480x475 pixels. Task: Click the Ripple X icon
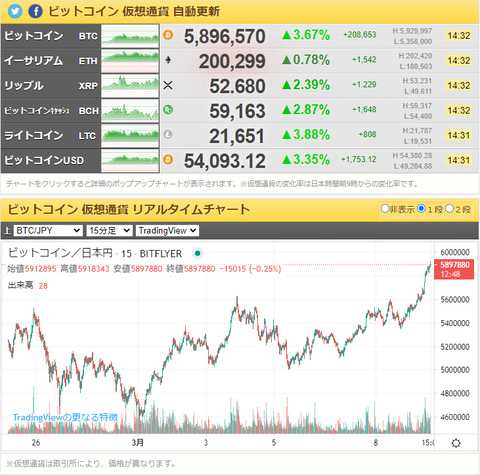(168, 85)
